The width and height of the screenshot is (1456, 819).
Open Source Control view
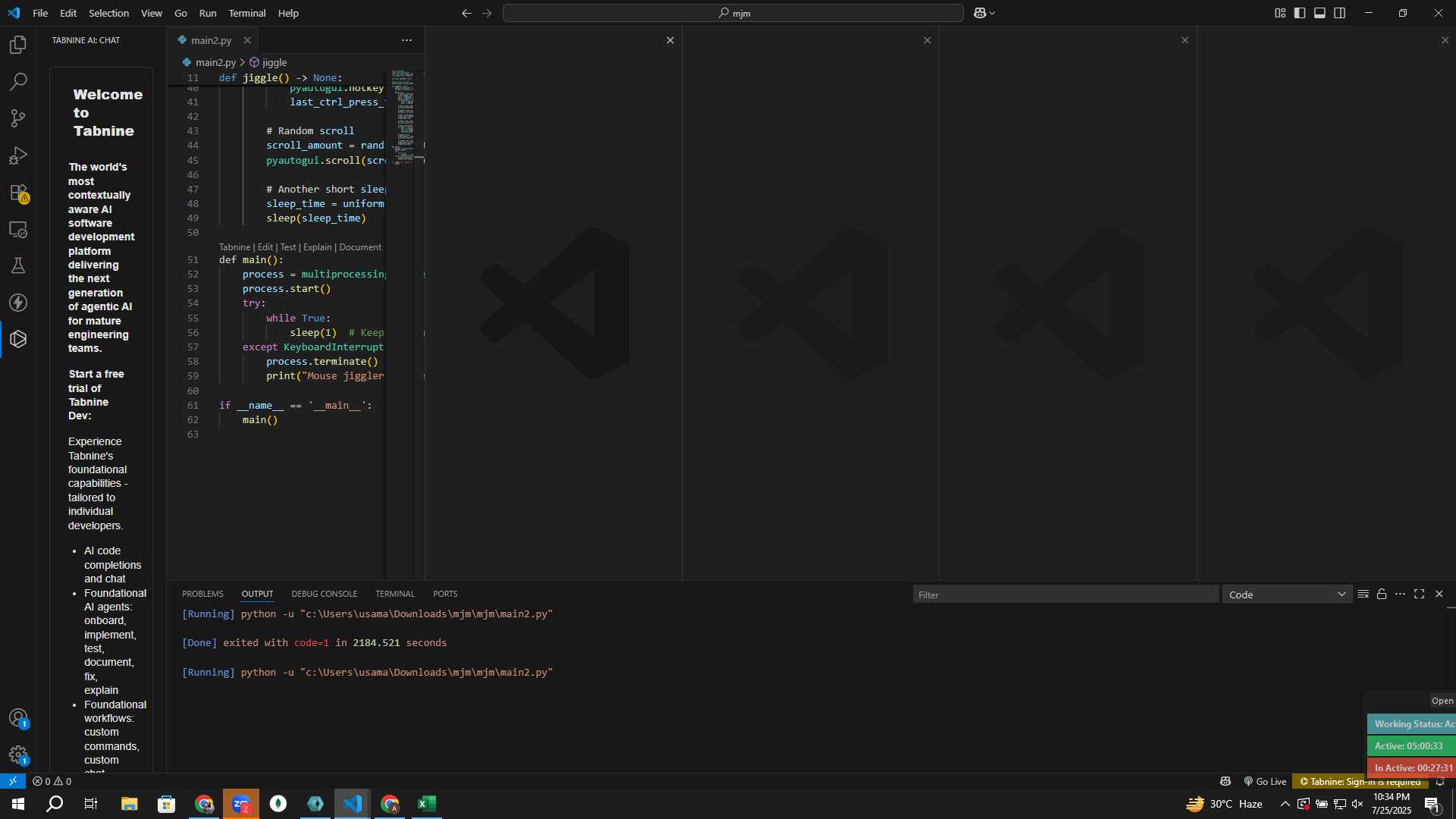[x=18, y=118]
